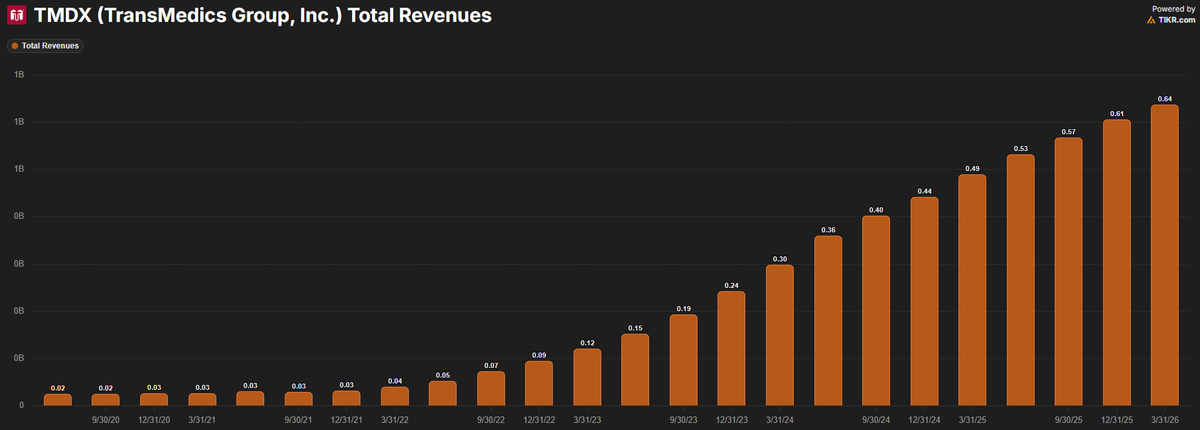This screenshot has height=430, width=1200.
Task: Click the 9/30/21 axis date
Action: pos(298,421)
